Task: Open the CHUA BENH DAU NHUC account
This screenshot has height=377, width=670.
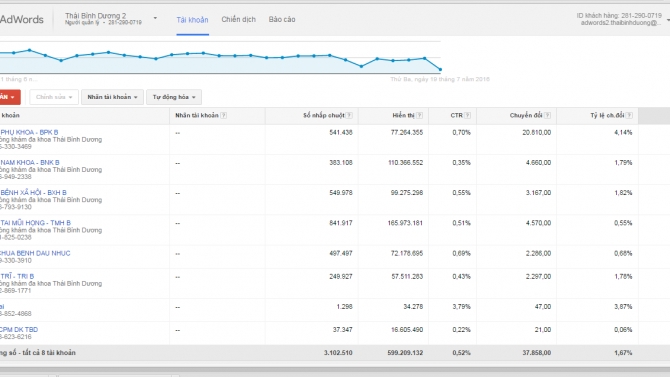Action: click(x=35, y=253)
